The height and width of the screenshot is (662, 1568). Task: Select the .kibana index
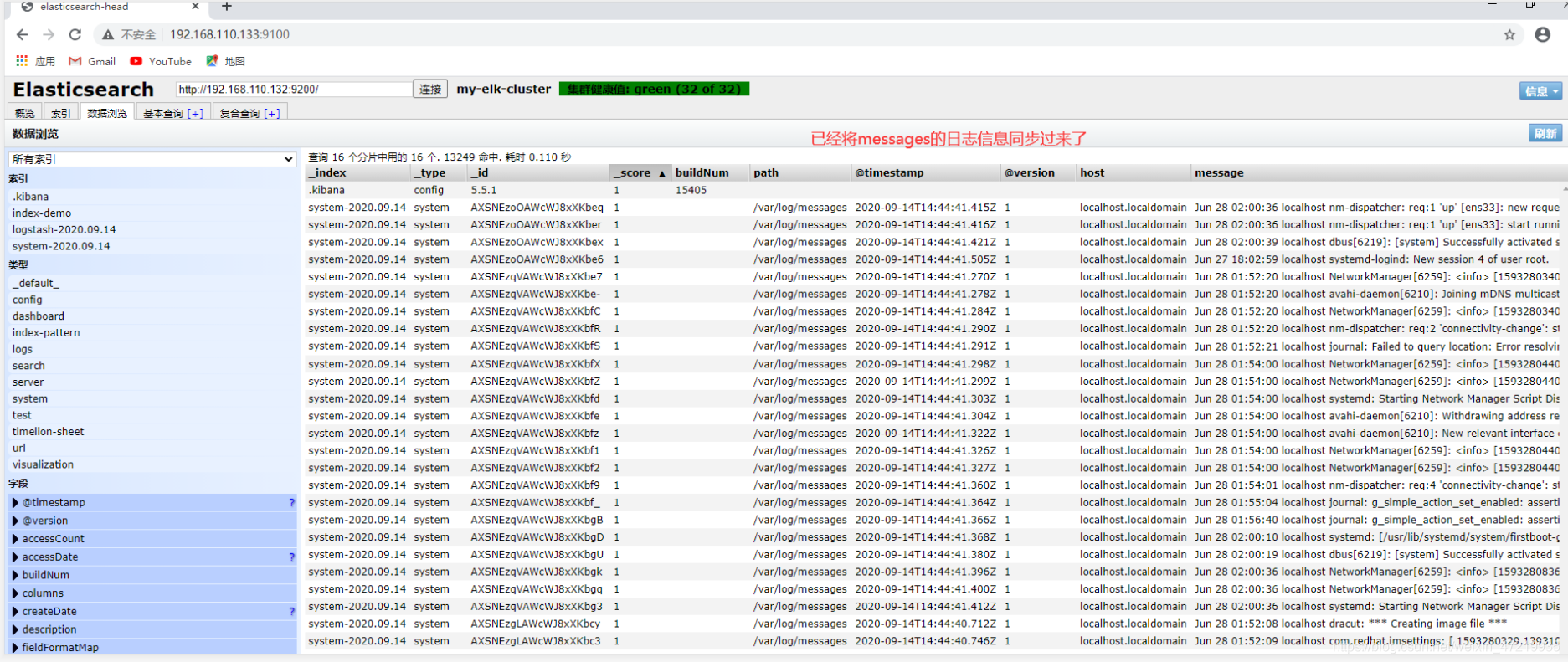[152, 197]
